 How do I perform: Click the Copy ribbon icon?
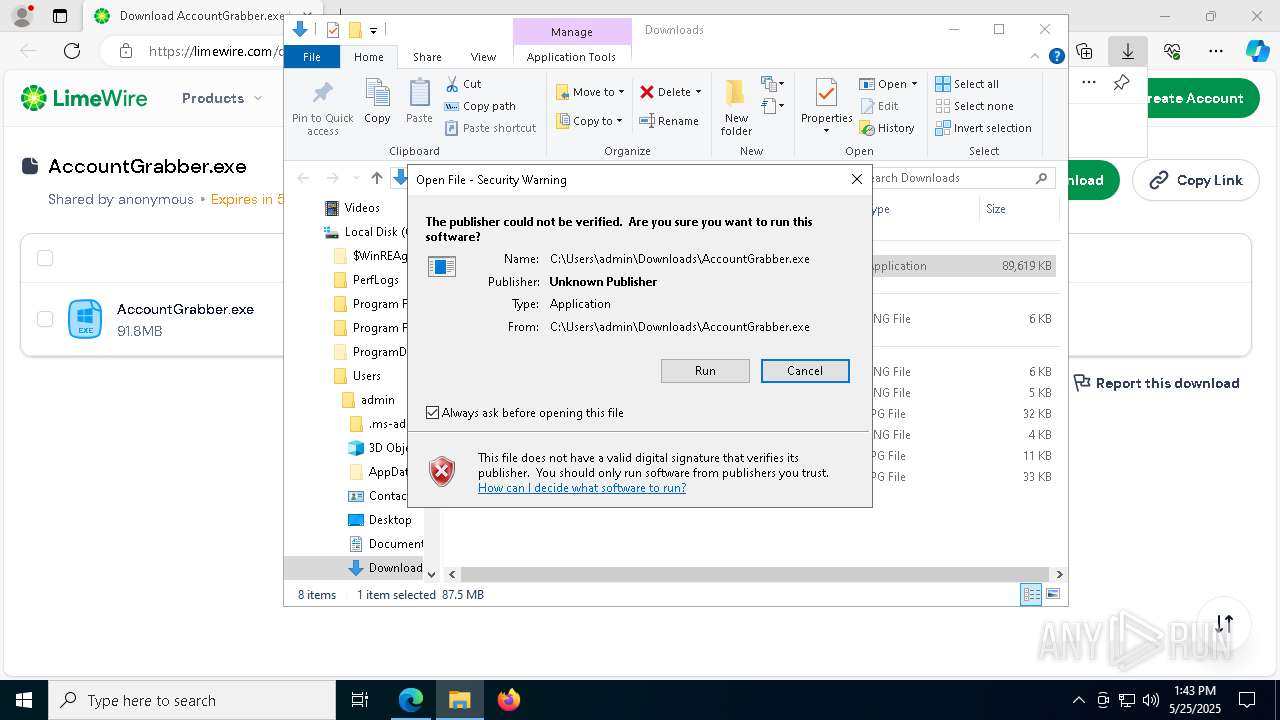point(377,101)
